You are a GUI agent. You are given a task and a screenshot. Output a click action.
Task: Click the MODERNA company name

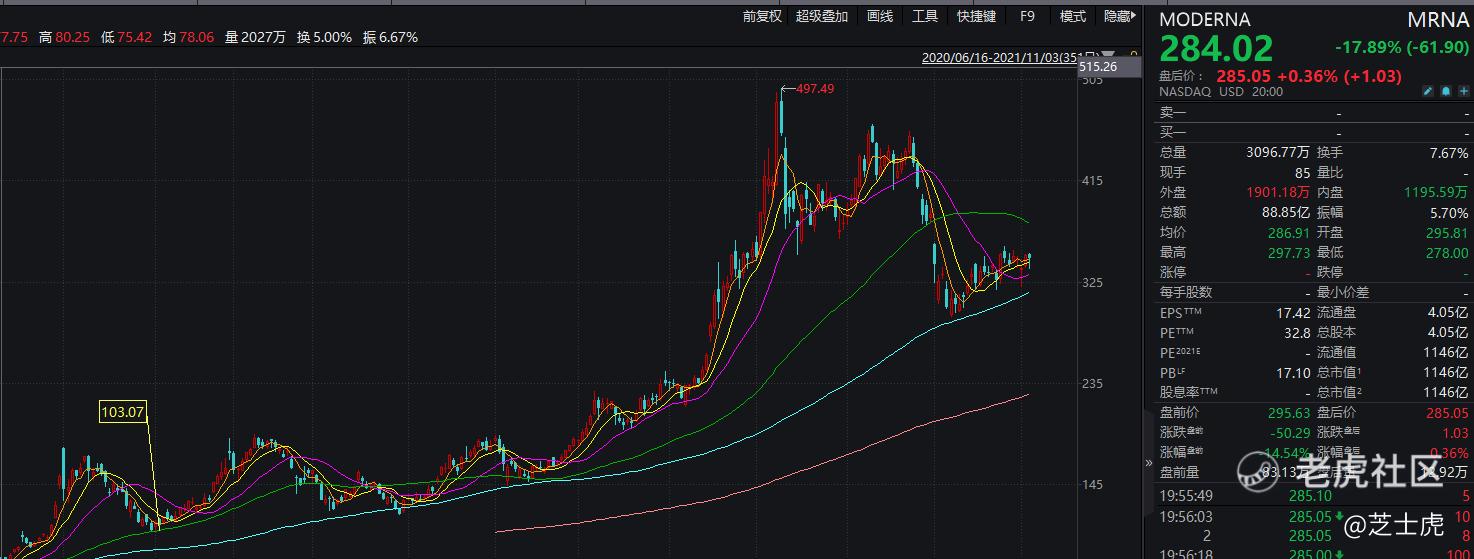[x=1205, y=19]
